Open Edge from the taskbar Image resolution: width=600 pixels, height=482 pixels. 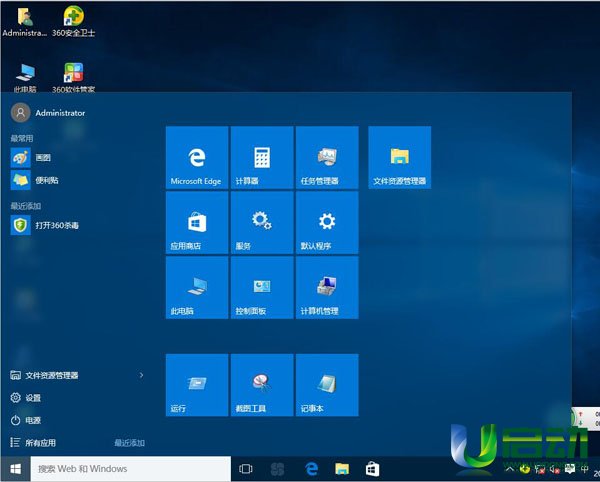click(311, 469)
